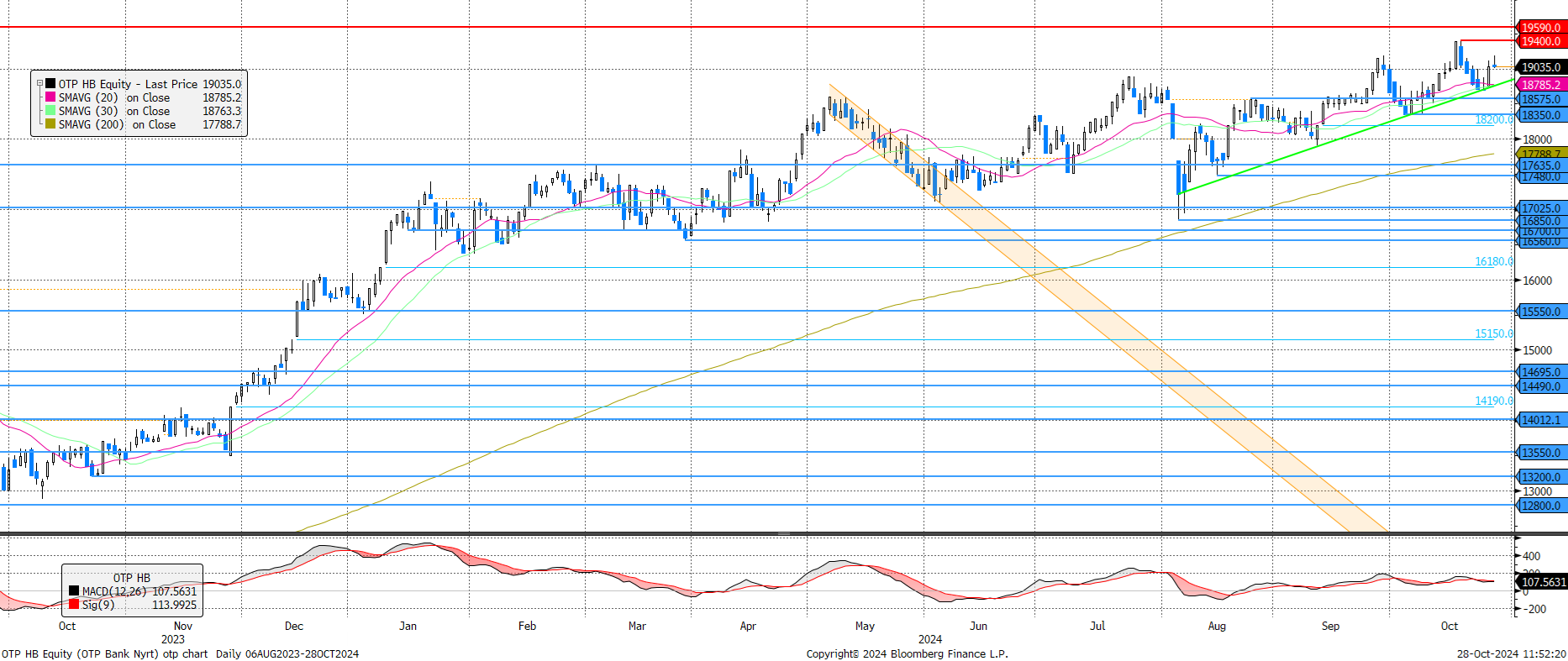
Task: Click the 'Mar' month axis label
Action: point(637,626)
